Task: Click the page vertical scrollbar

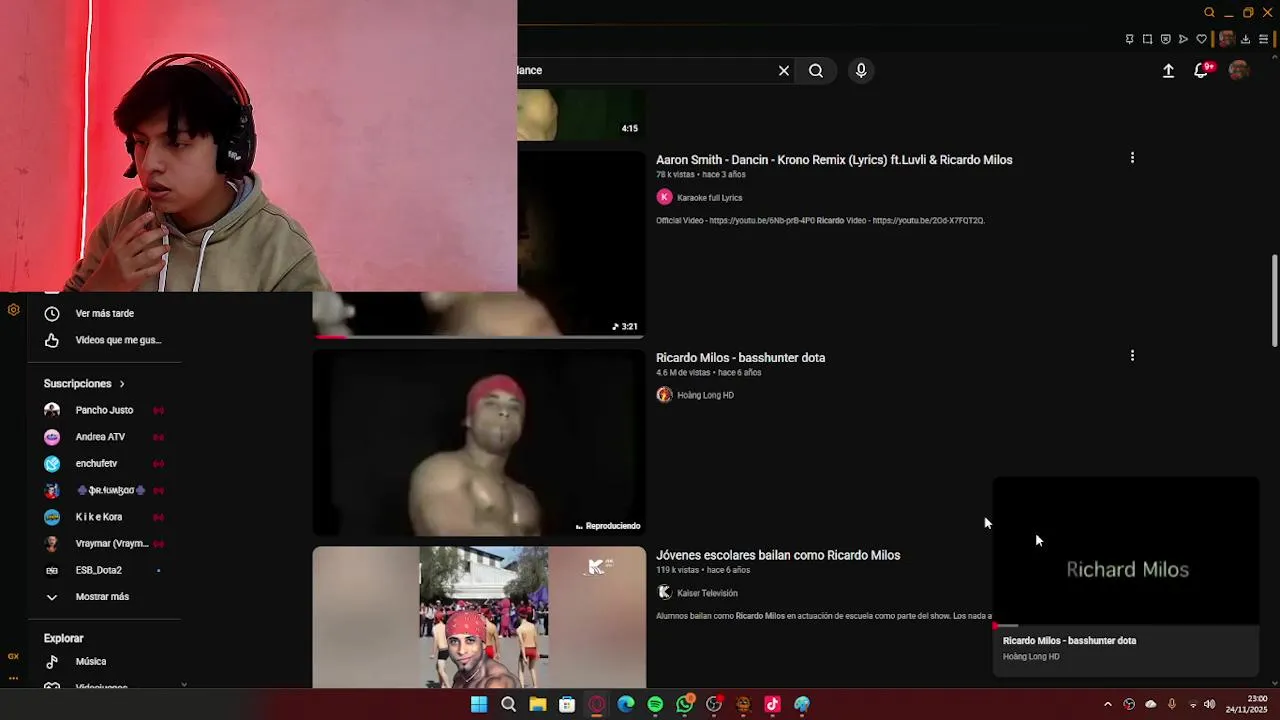Action: (x=1274, y=301)
